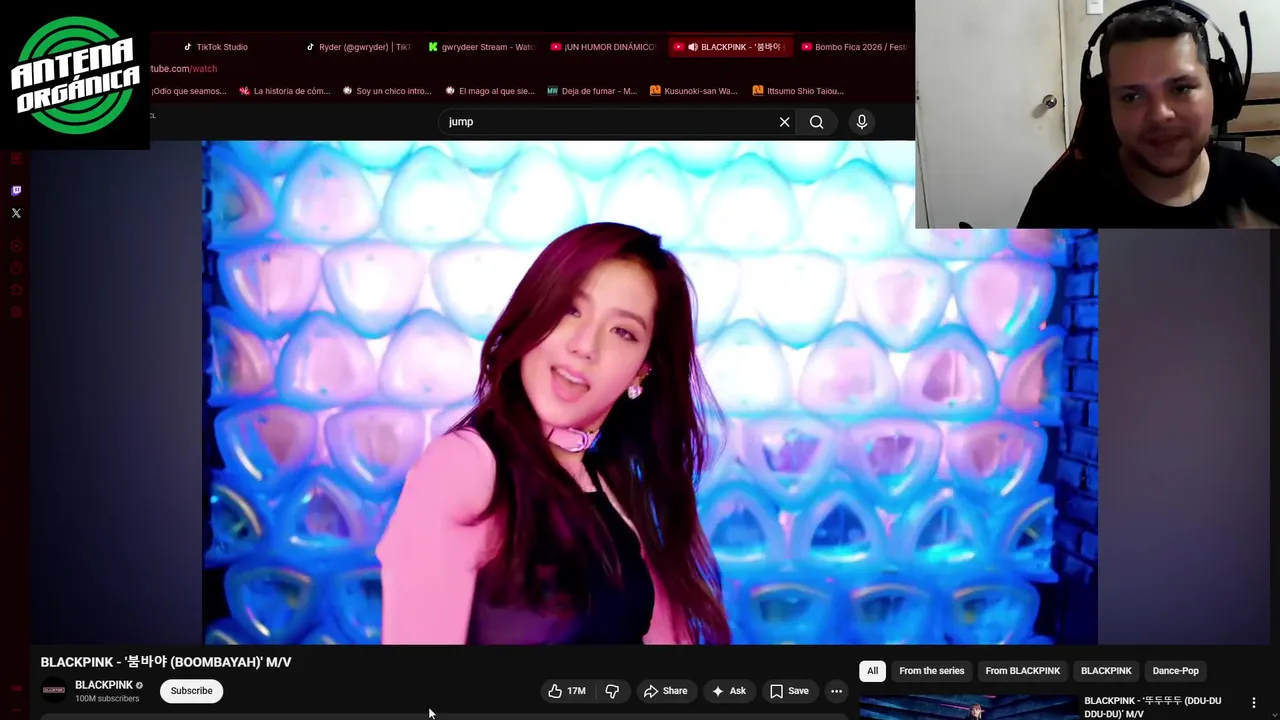Like the video with thumbs-up 17M
Screen dimensions: 1280x720
click(568, 691)
